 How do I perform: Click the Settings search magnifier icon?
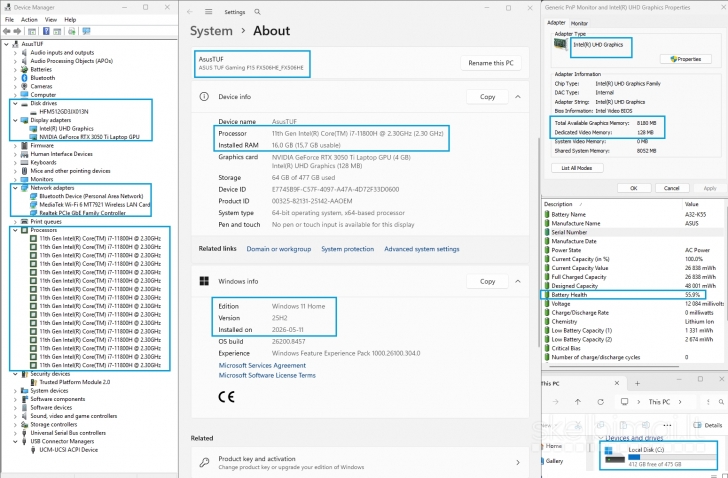tap(257, 12)
